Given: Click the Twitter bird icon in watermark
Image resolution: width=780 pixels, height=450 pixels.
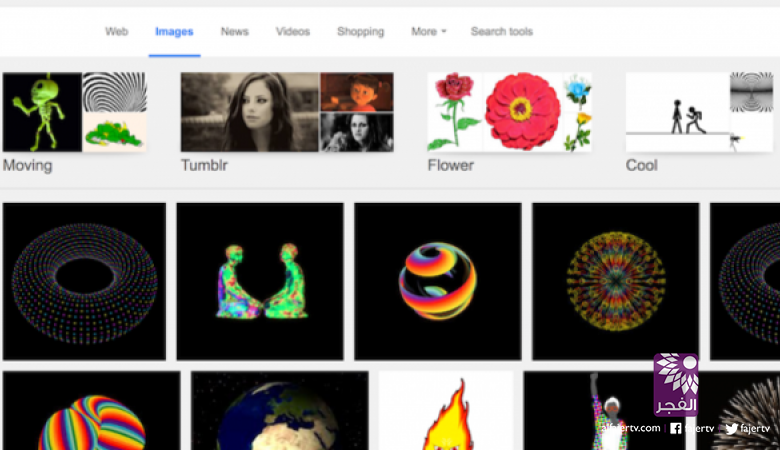Looking at the screenshot, I should click(x=731, y=428).
